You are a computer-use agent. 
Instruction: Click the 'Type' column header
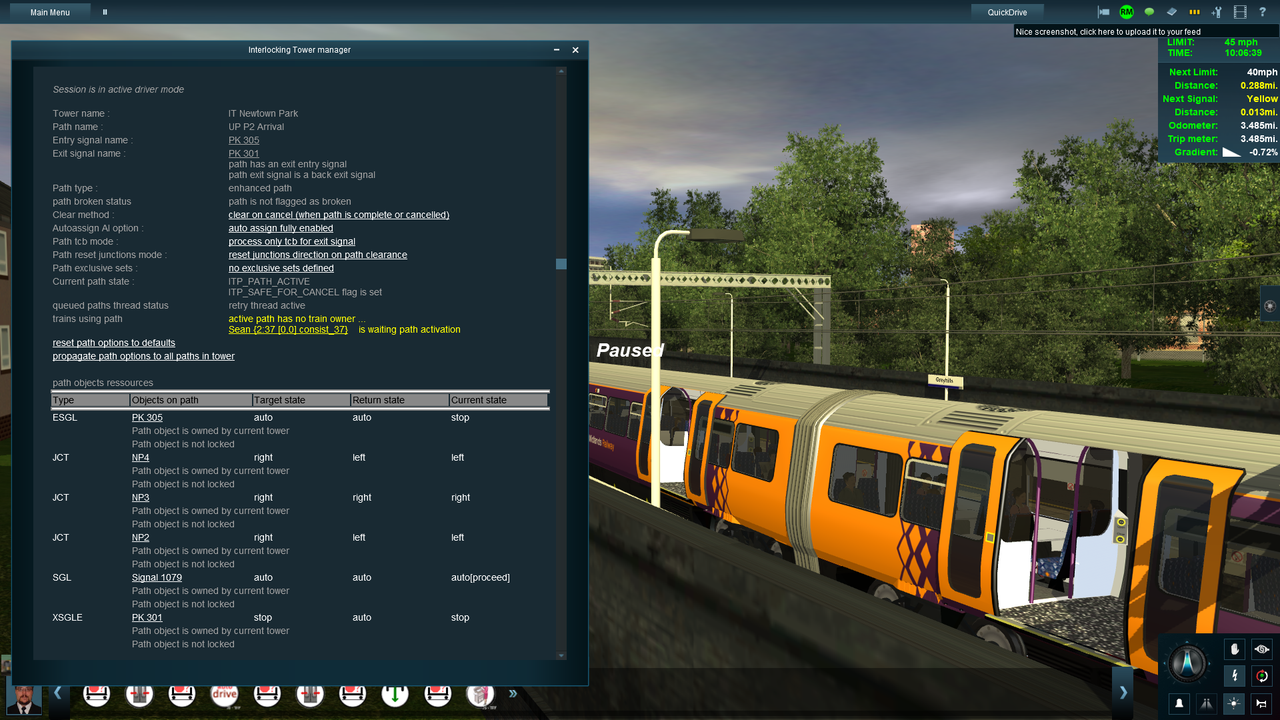90,400
